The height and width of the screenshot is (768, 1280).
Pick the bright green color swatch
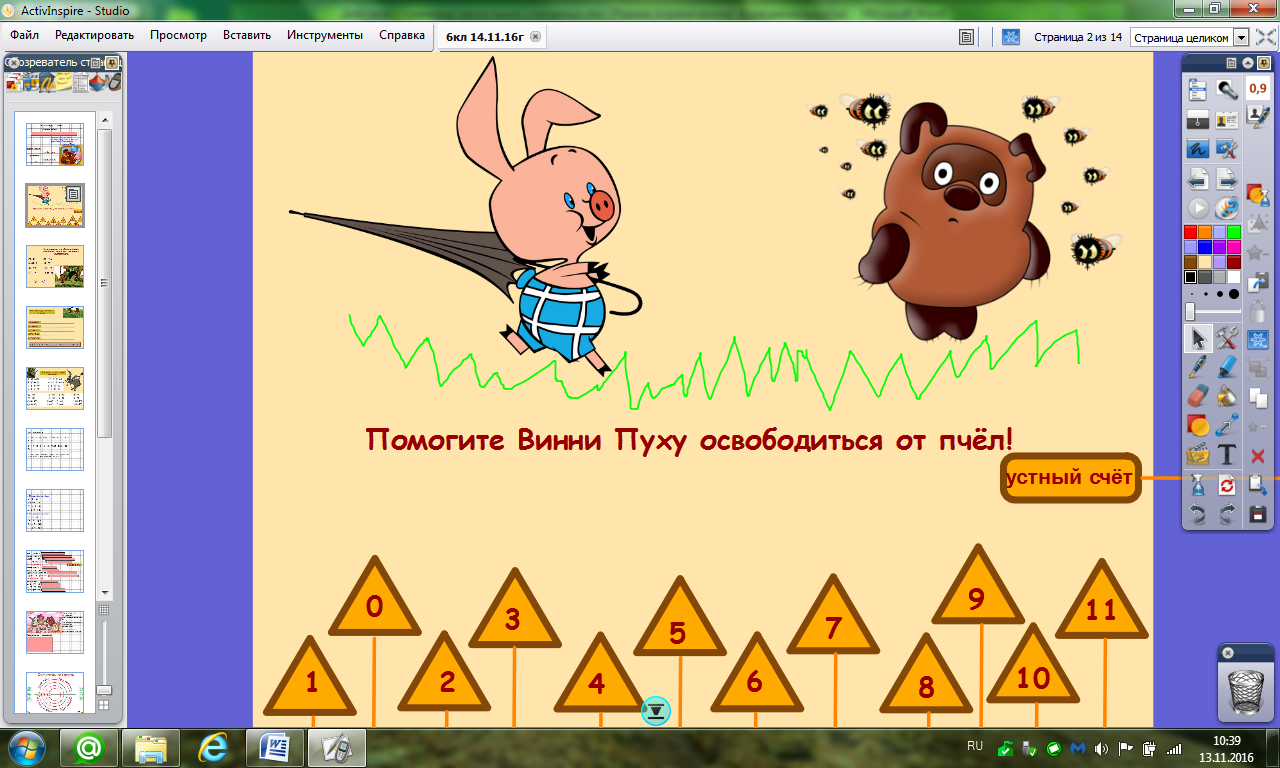tap(1234, 232)
